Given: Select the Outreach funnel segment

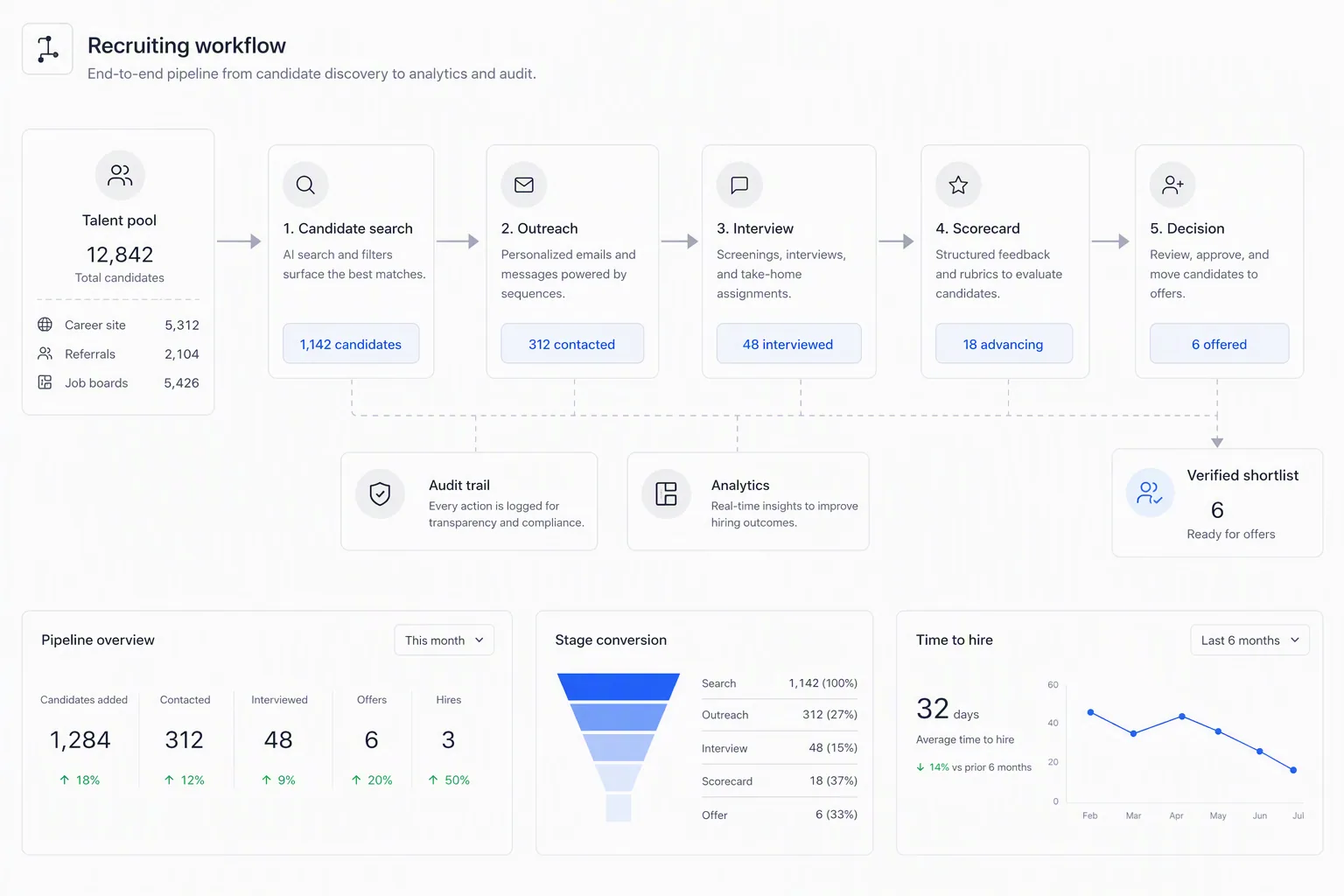Looking at the screenshot, I should (619, 717).
